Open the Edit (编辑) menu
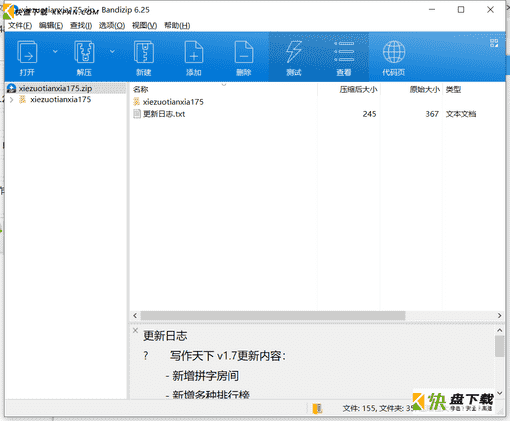 (51, 25)
